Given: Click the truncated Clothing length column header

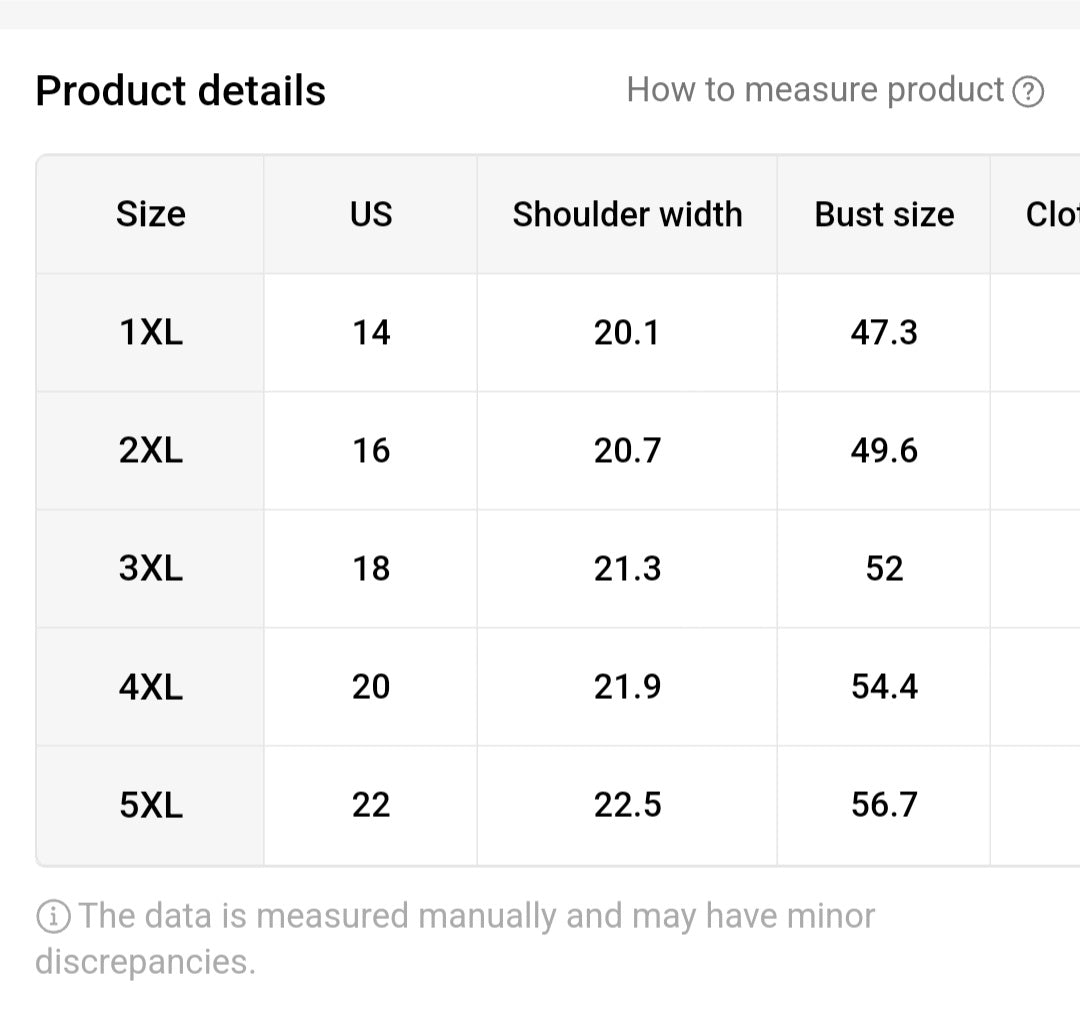Looking at the screenshot, I should 1050,214.
